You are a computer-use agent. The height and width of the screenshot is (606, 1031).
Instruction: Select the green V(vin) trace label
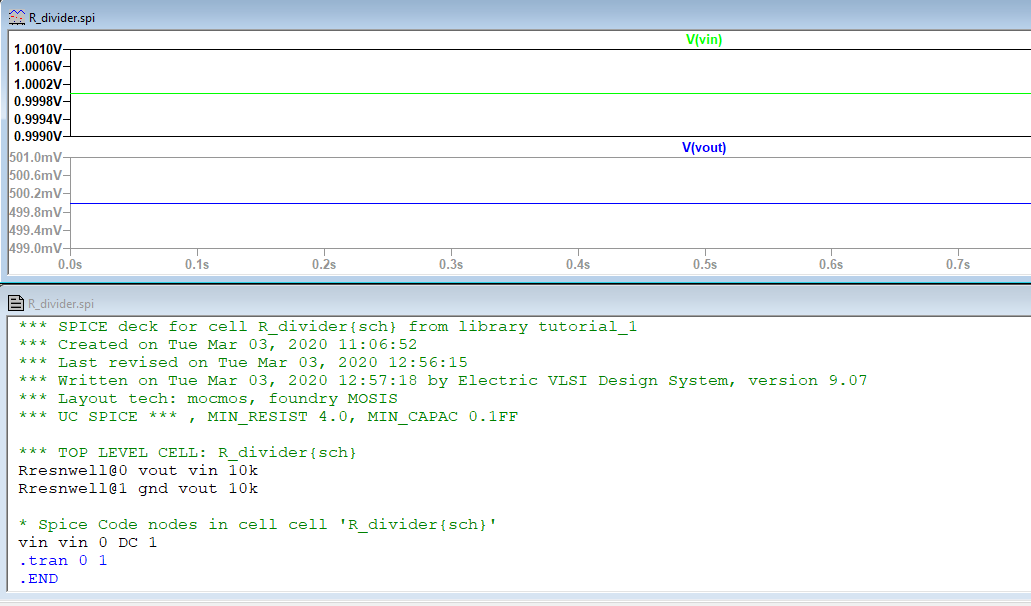pyautogui.click(x=703, y=40)
